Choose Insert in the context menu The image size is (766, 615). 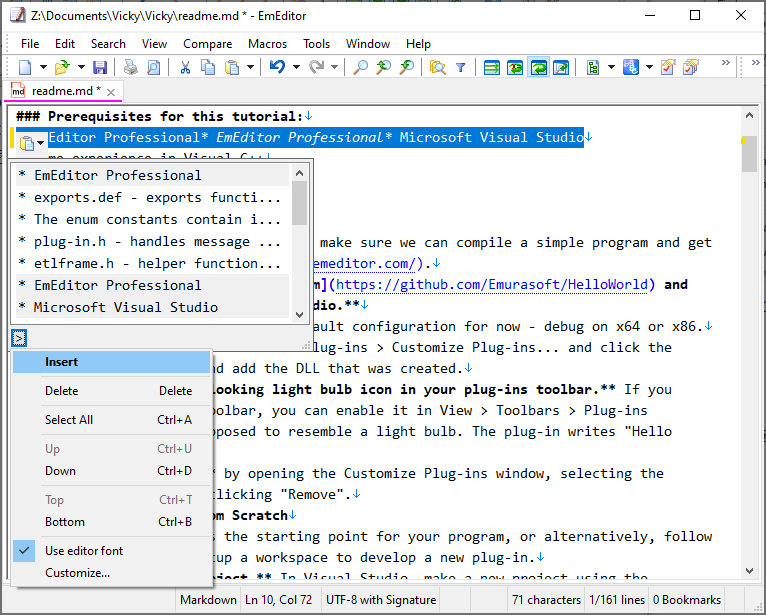(111, 362)
